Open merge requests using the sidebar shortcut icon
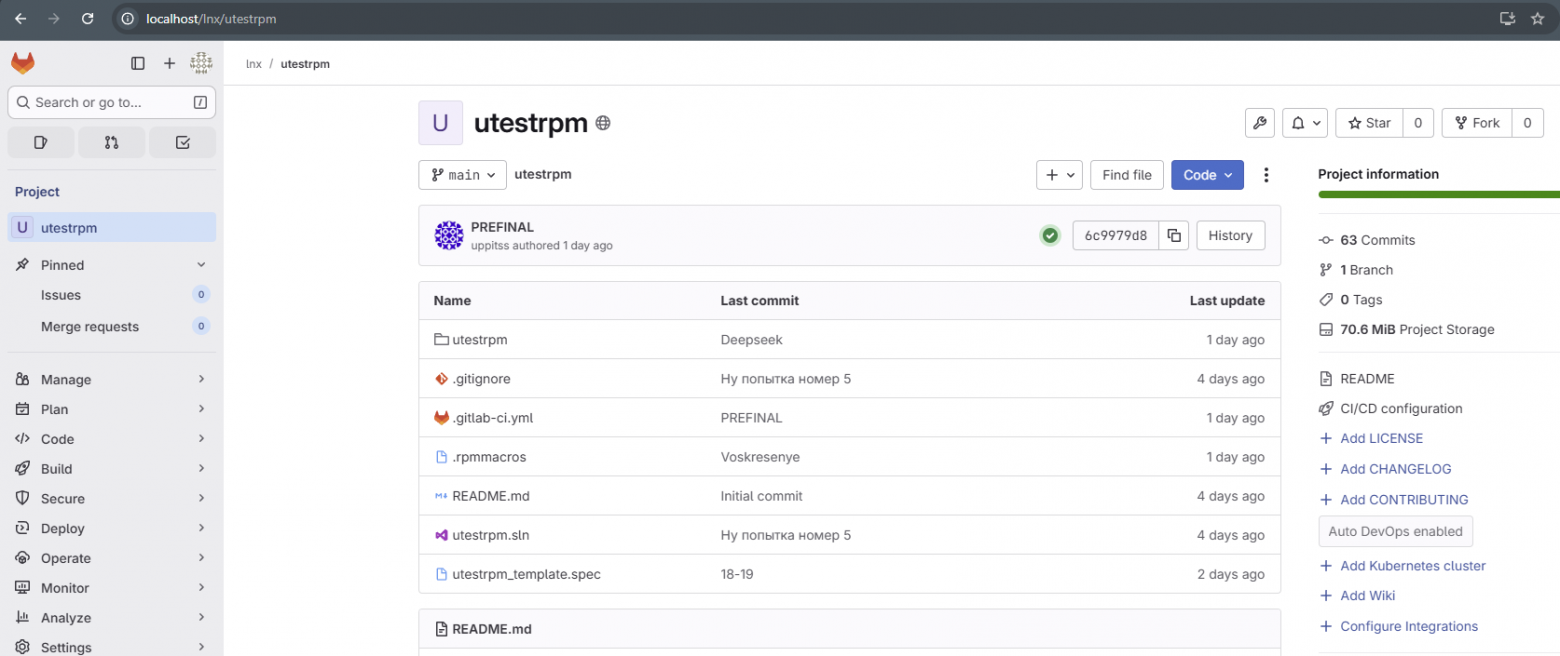The width and height of the screenshot is (1560, 656). click(111, 142)
